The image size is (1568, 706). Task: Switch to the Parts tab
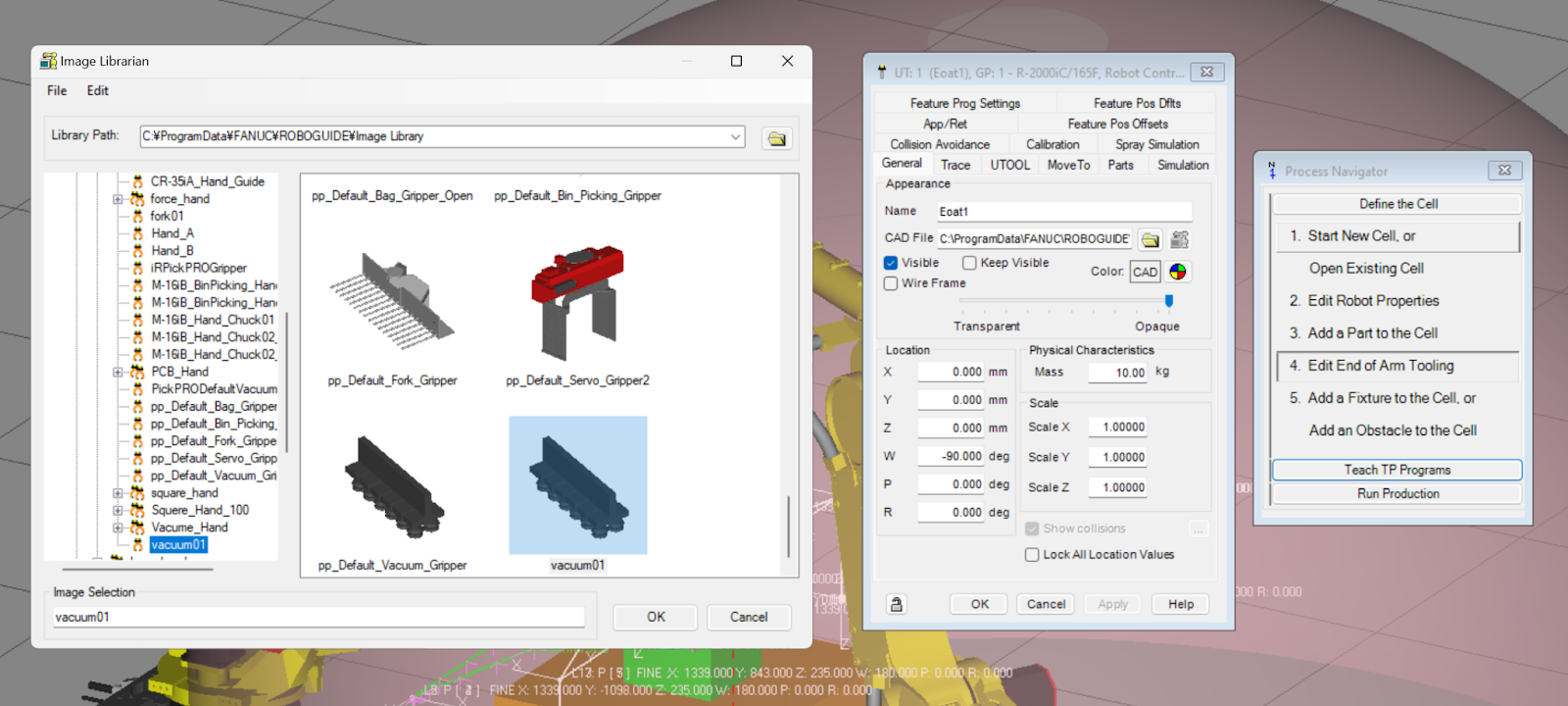[x=1120, y=165]
